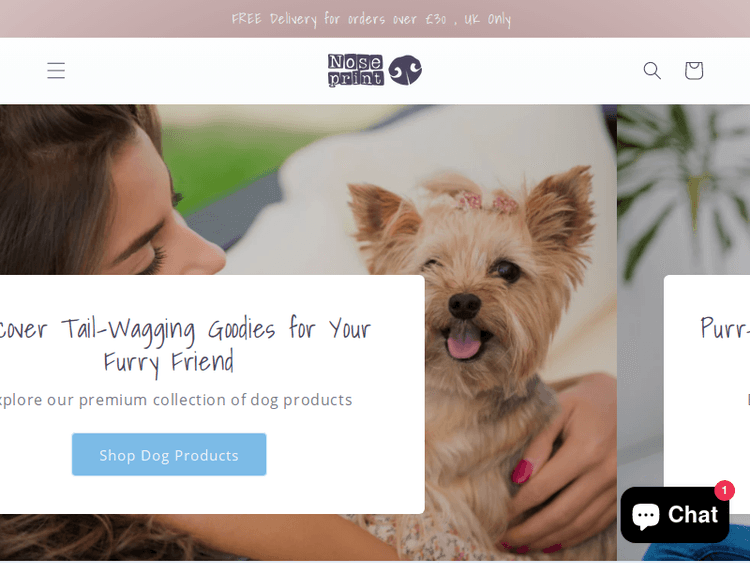Click the Nose Print logo
The height and width of the screenshot is (563, 750).
pos(375,70)
